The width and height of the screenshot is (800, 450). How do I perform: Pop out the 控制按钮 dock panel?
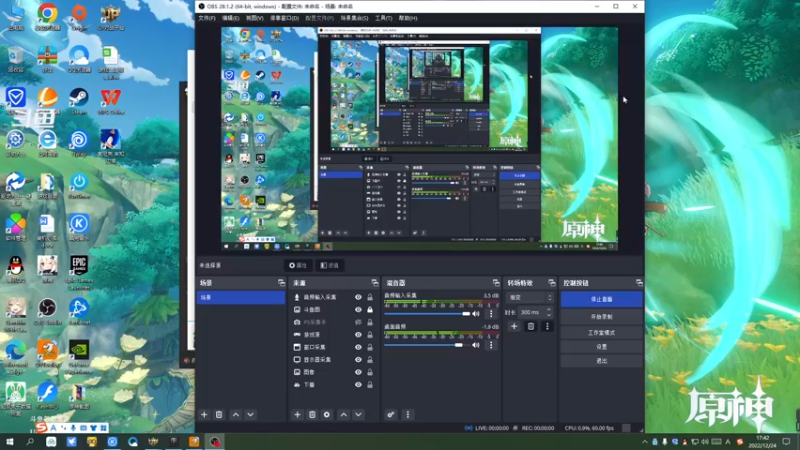[x=639, y=283]
